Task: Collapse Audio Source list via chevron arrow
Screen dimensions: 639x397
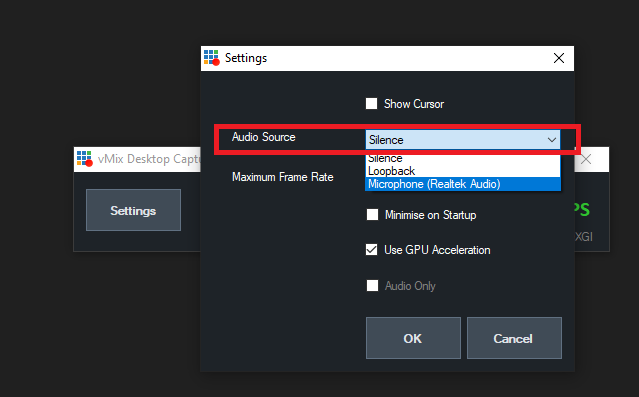Action: pos(552,140)
